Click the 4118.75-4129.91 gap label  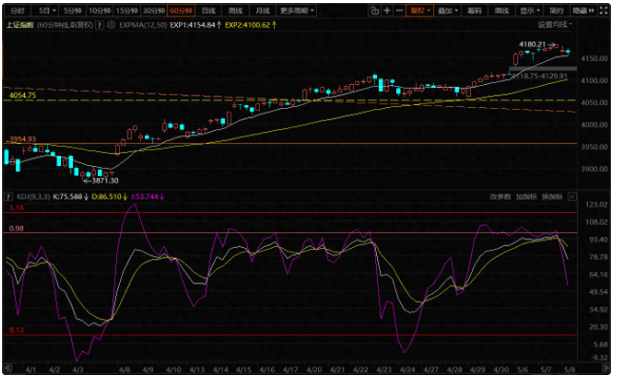(540, 76)
